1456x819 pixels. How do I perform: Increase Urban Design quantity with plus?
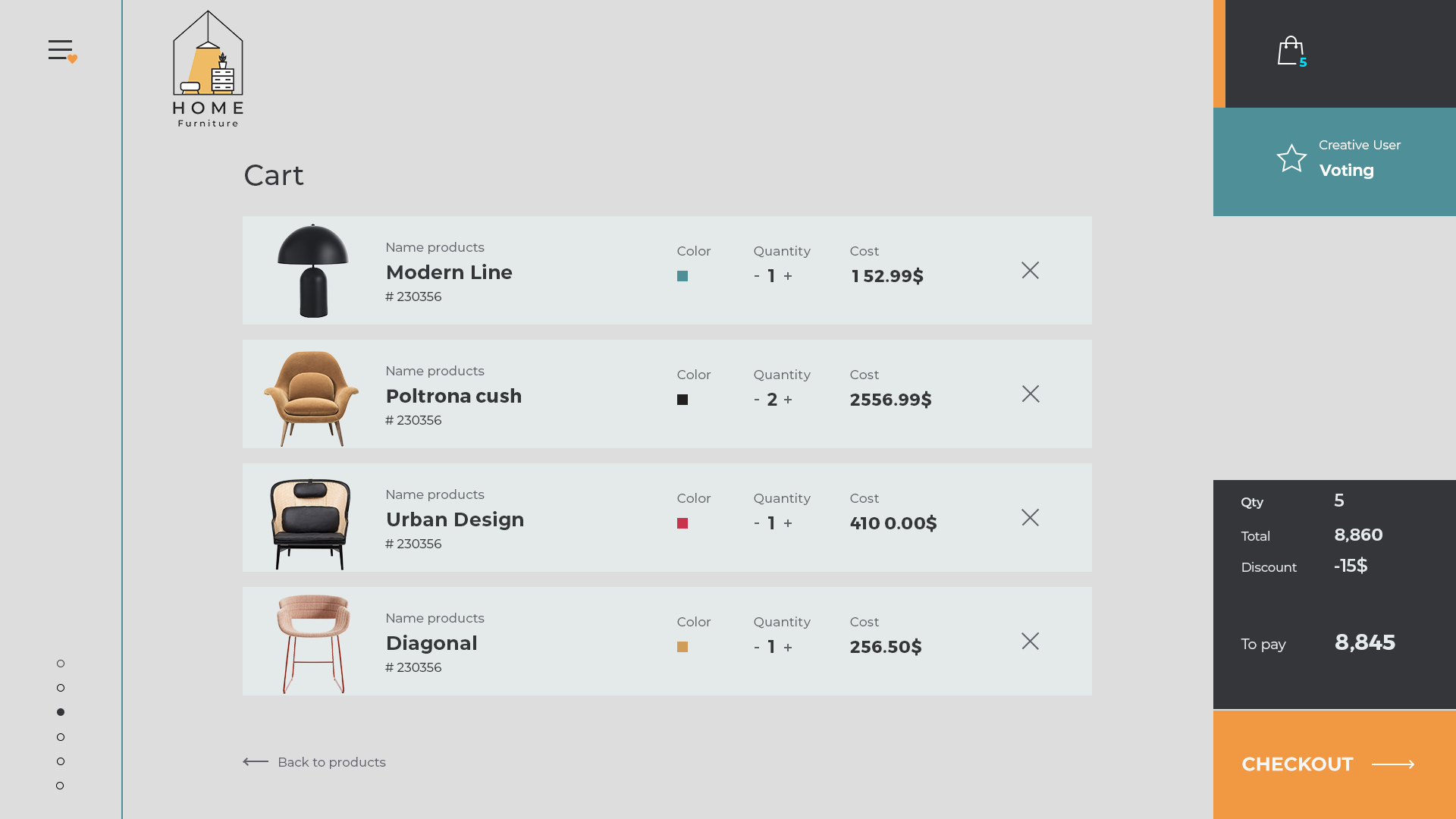(788, 523)
